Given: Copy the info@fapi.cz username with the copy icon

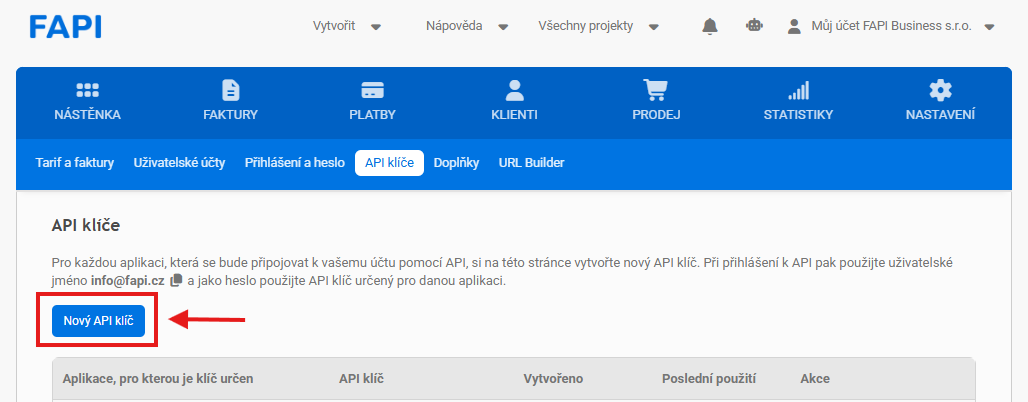Looking at the screenshot, I should tap(175, 281).
